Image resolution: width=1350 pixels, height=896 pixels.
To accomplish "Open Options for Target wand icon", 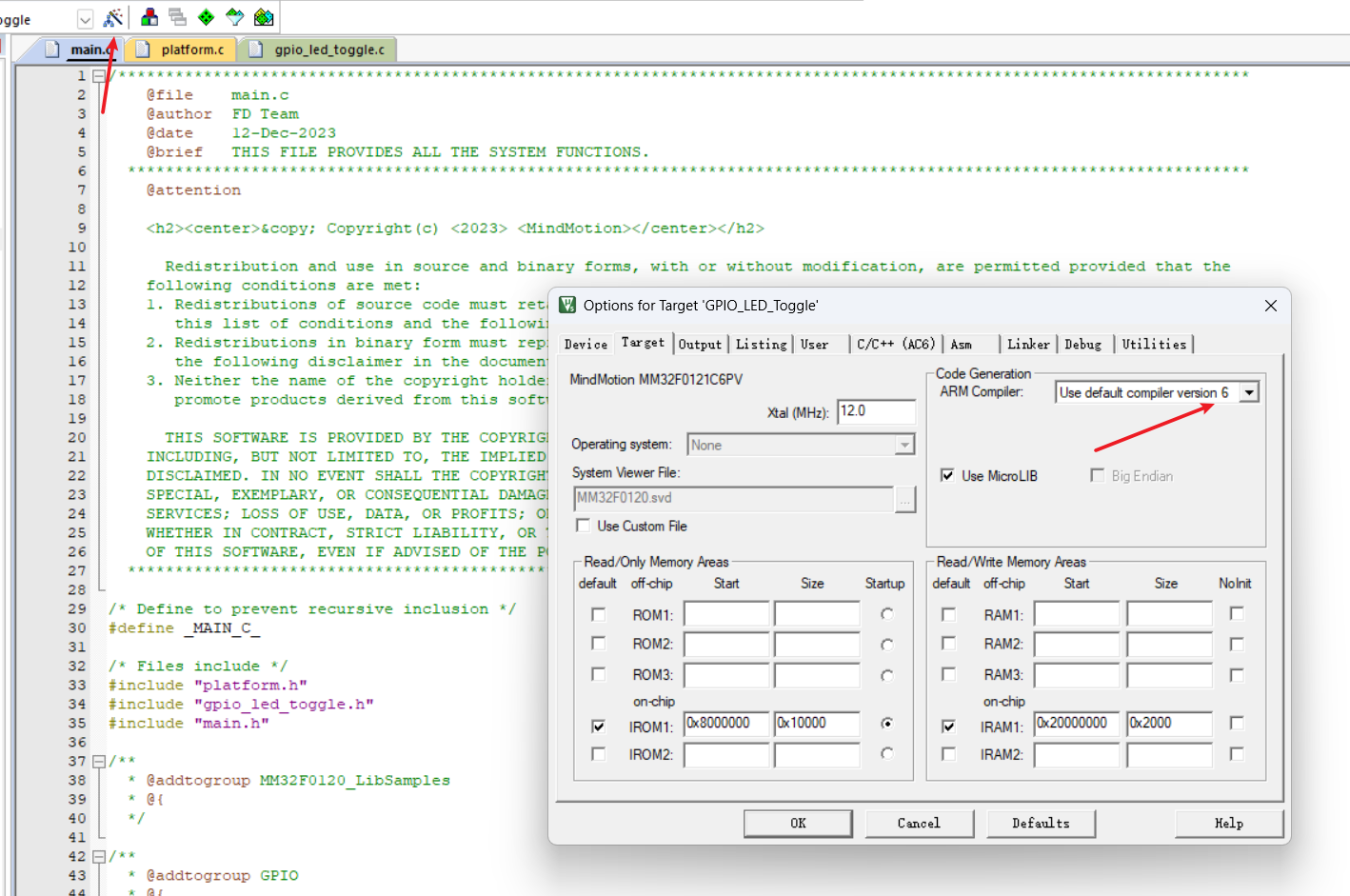I will click(x=113, y=18).
